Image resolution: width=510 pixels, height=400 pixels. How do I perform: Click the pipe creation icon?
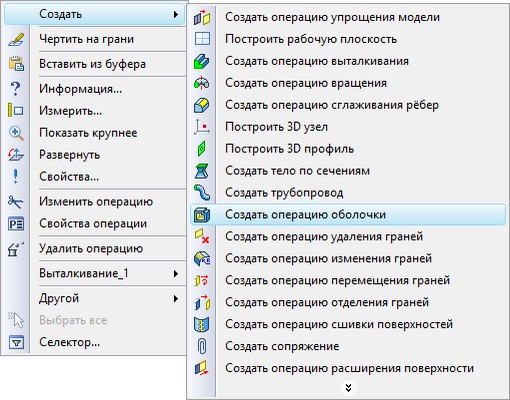tap(202, 193)
